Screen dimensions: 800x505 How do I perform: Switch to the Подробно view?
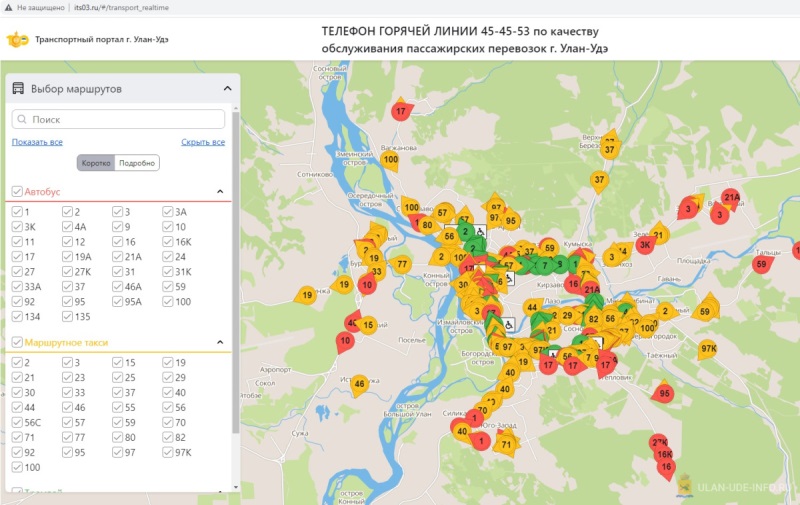pos(137,163)
